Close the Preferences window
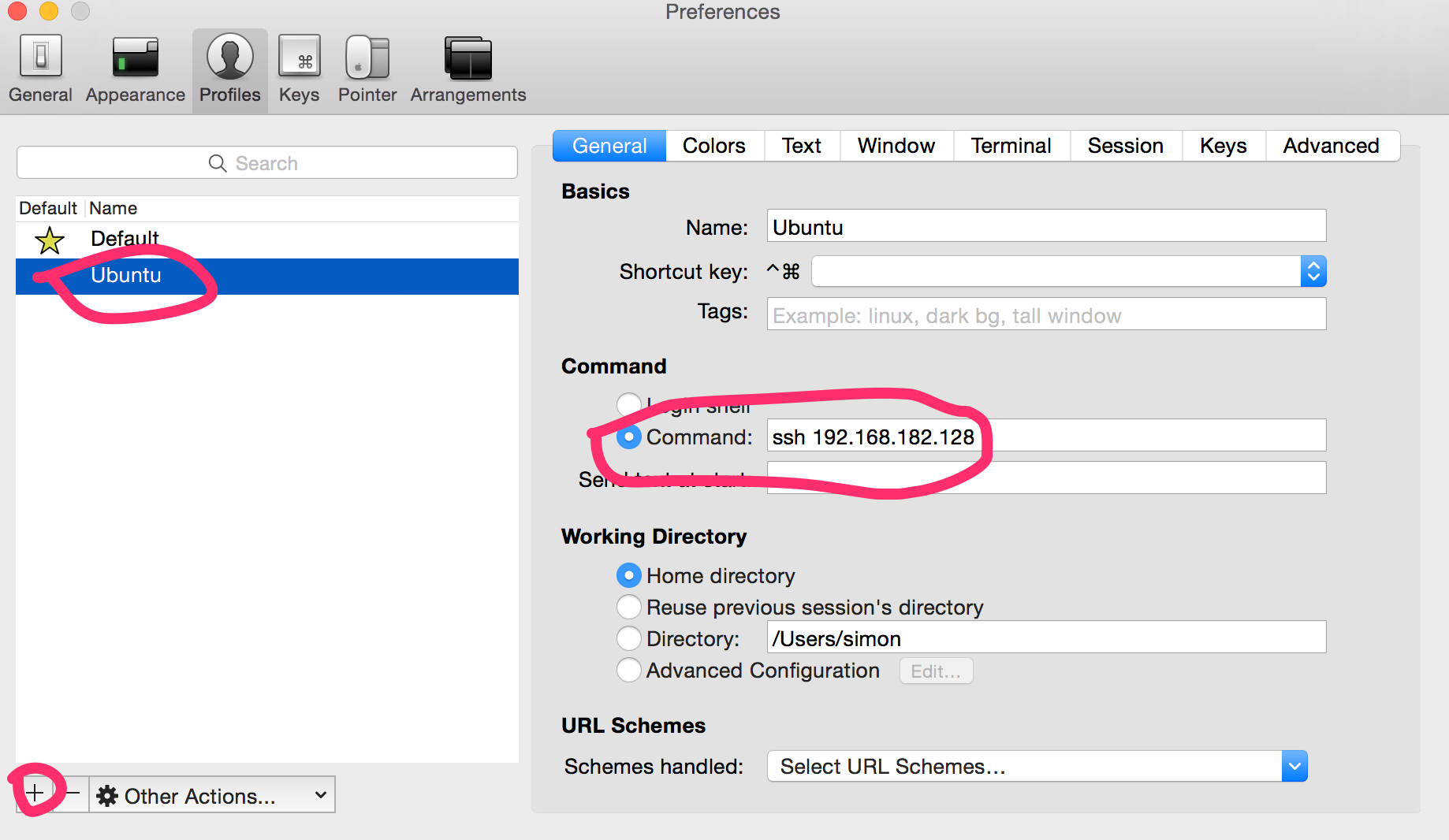Screen dimensions: 1449x840 point(17,11)
